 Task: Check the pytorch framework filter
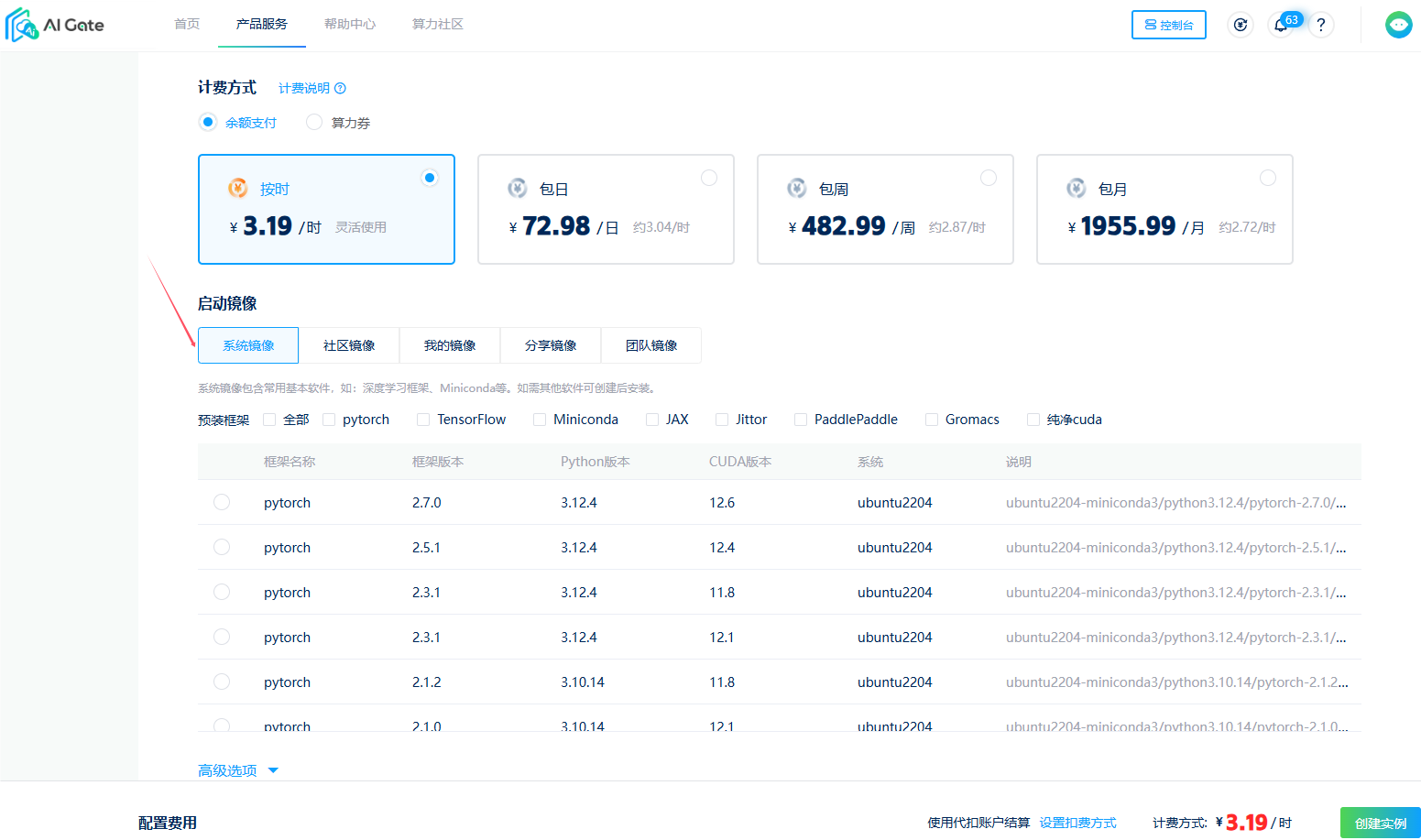tap(329, 420)
